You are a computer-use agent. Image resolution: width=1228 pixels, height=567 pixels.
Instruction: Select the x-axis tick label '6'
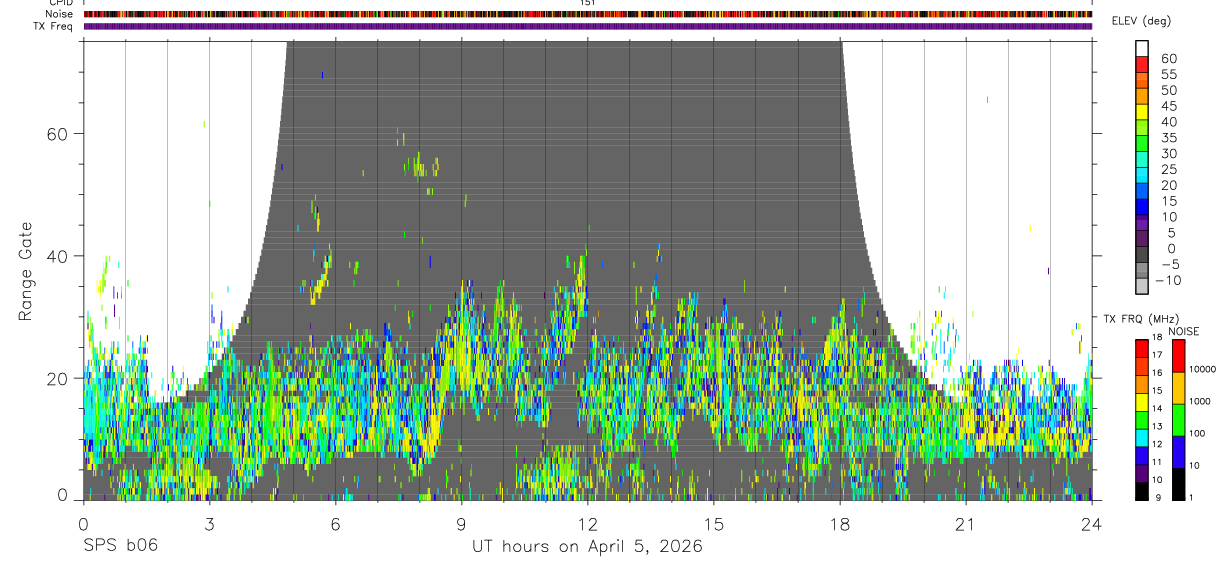pos(335,524)
